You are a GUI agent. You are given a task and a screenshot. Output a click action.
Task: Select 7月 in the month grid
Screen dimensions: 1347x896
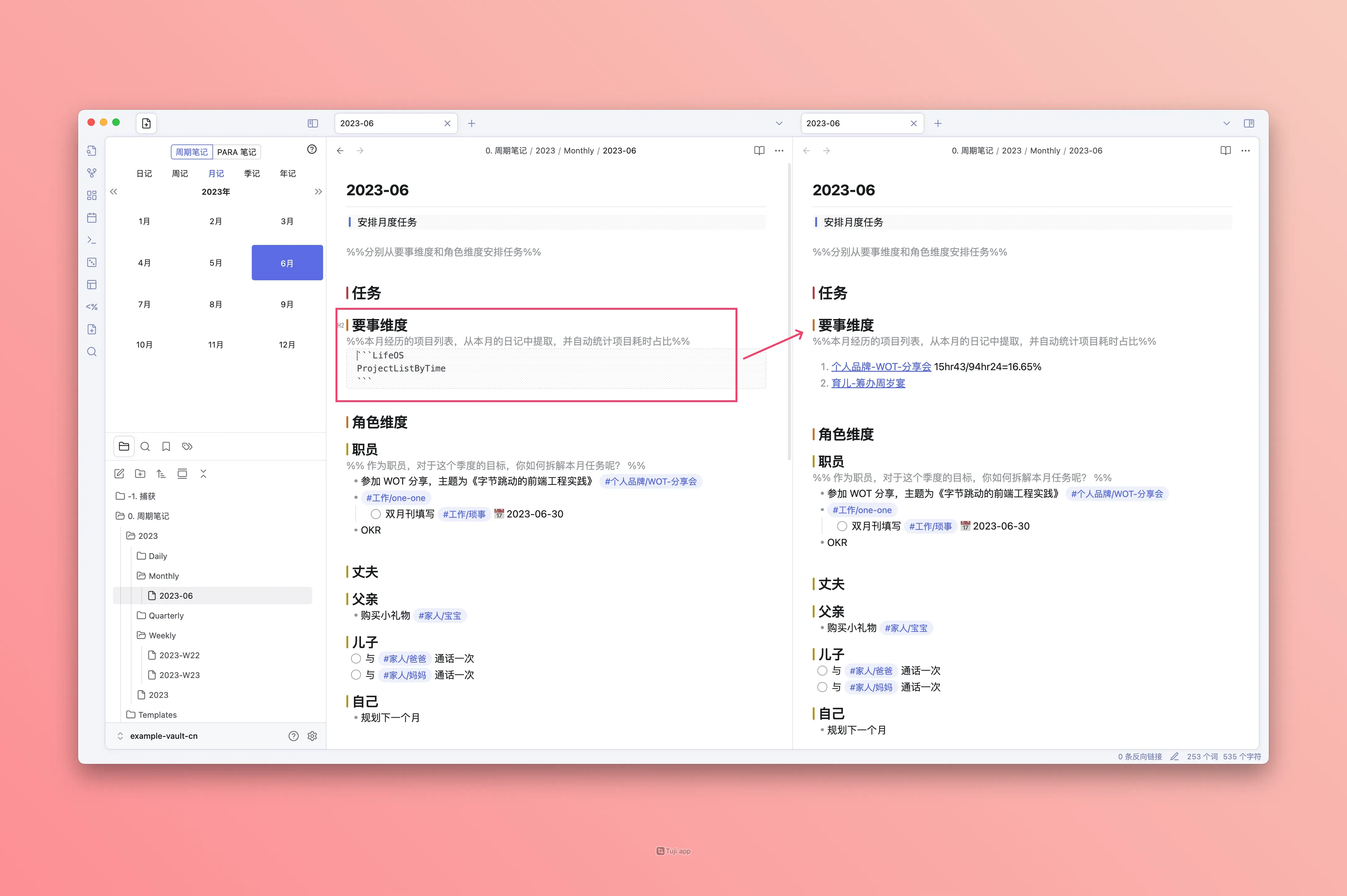coord(144,304)
